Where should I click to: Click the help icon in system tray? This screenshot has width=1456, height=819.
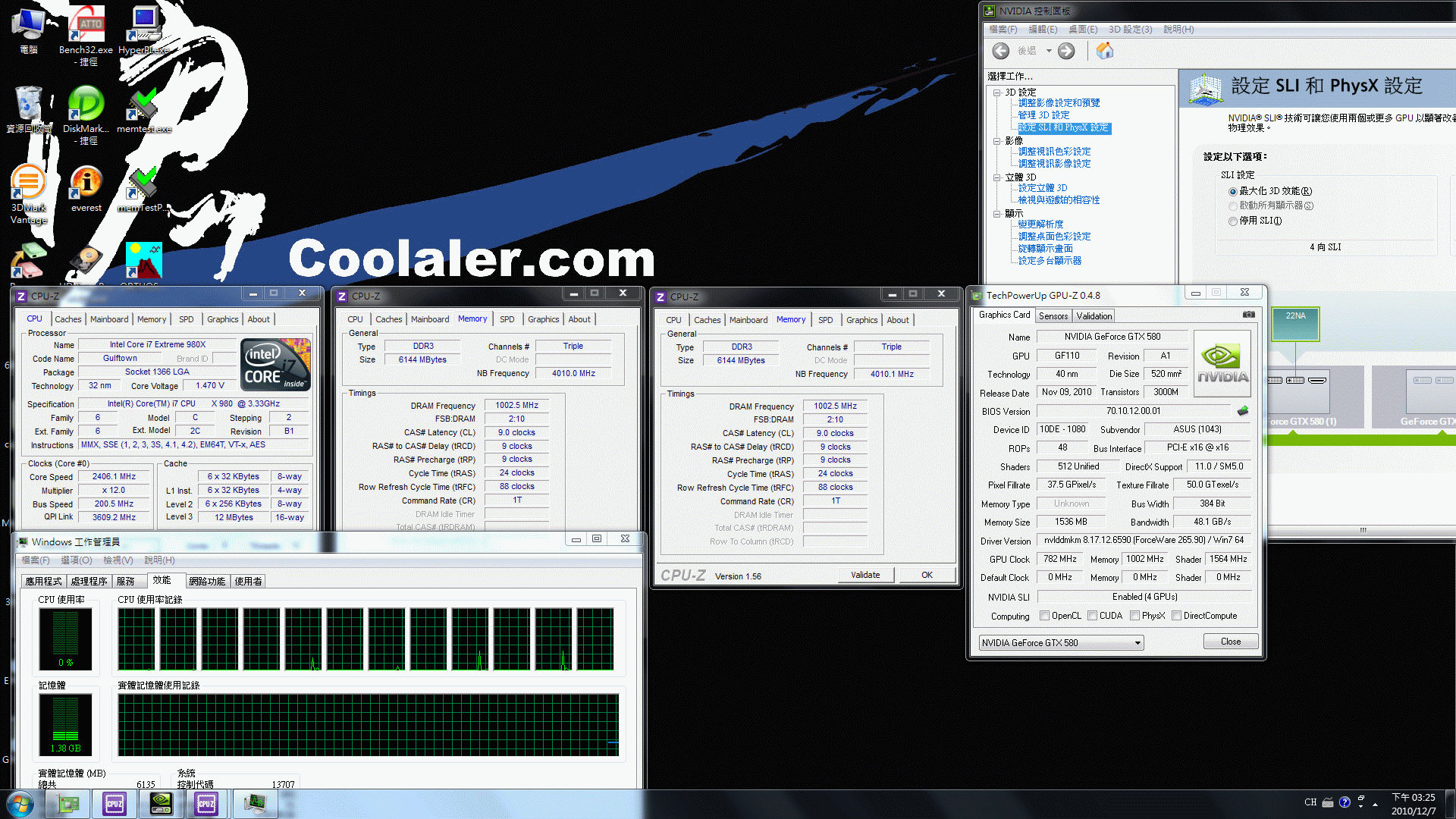(1345, 802)
